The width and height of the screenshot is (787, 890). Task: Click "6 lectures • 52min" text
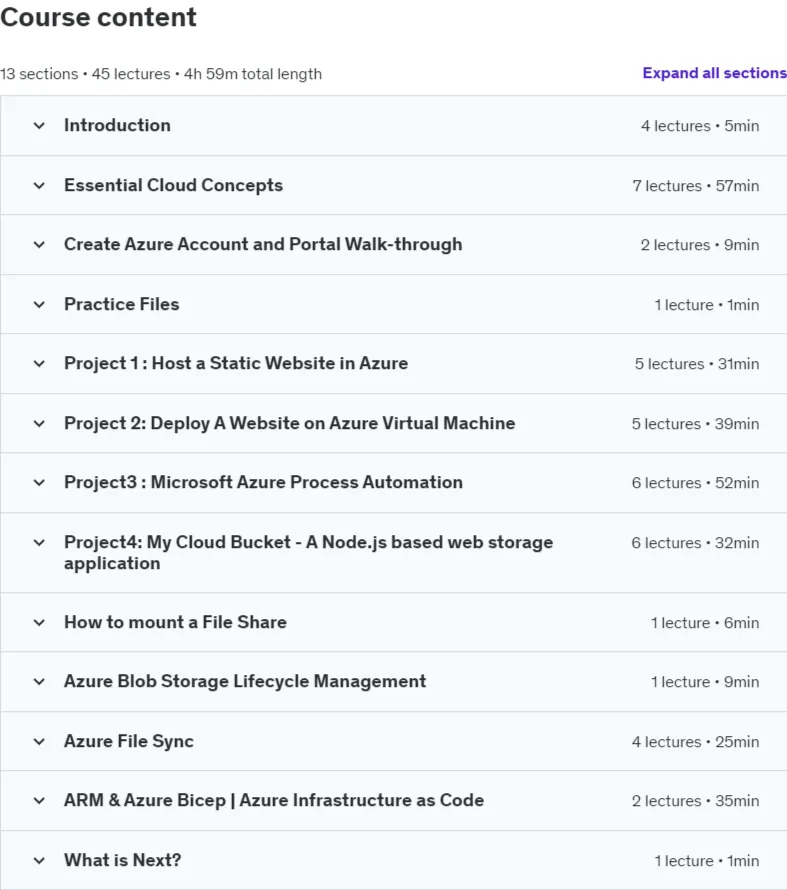pos(696,483)
